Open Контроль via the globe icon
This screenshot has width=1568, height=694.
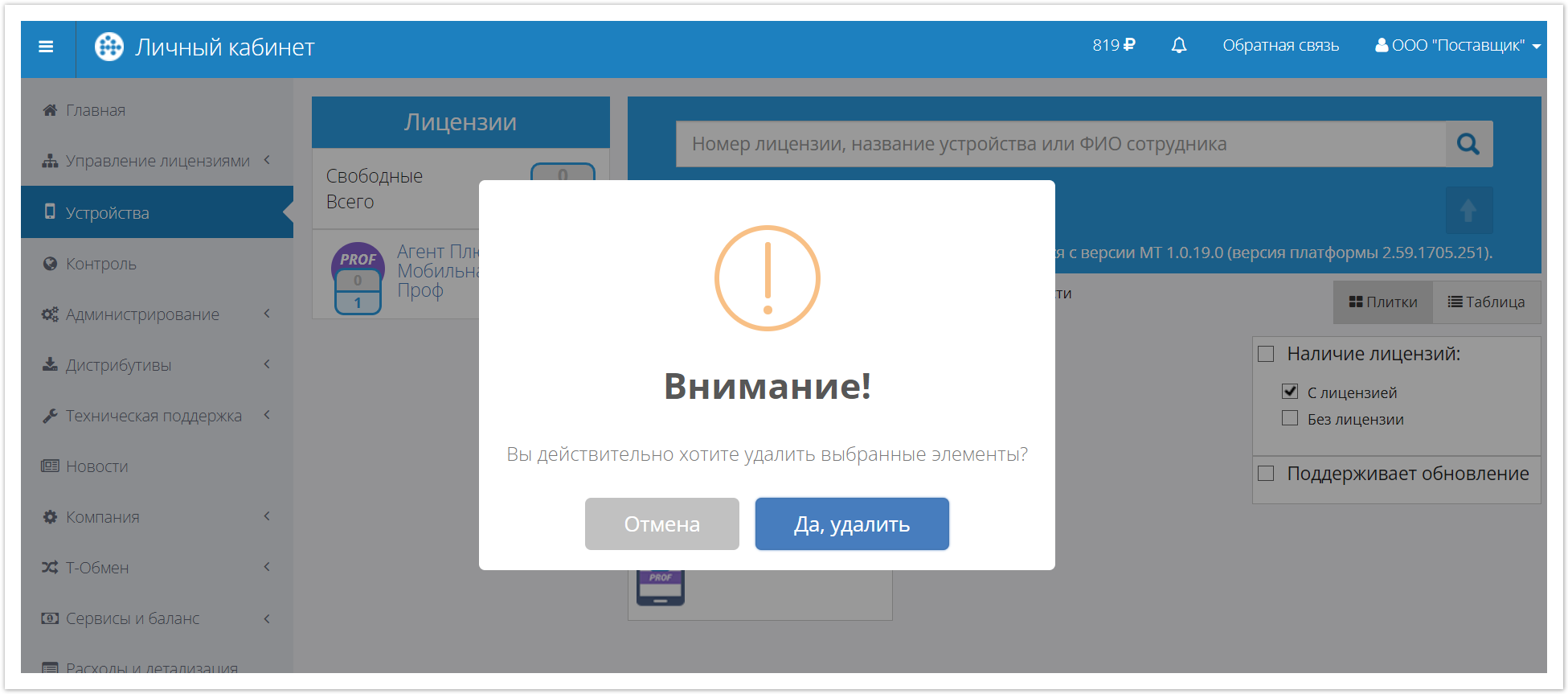(50, 264)
